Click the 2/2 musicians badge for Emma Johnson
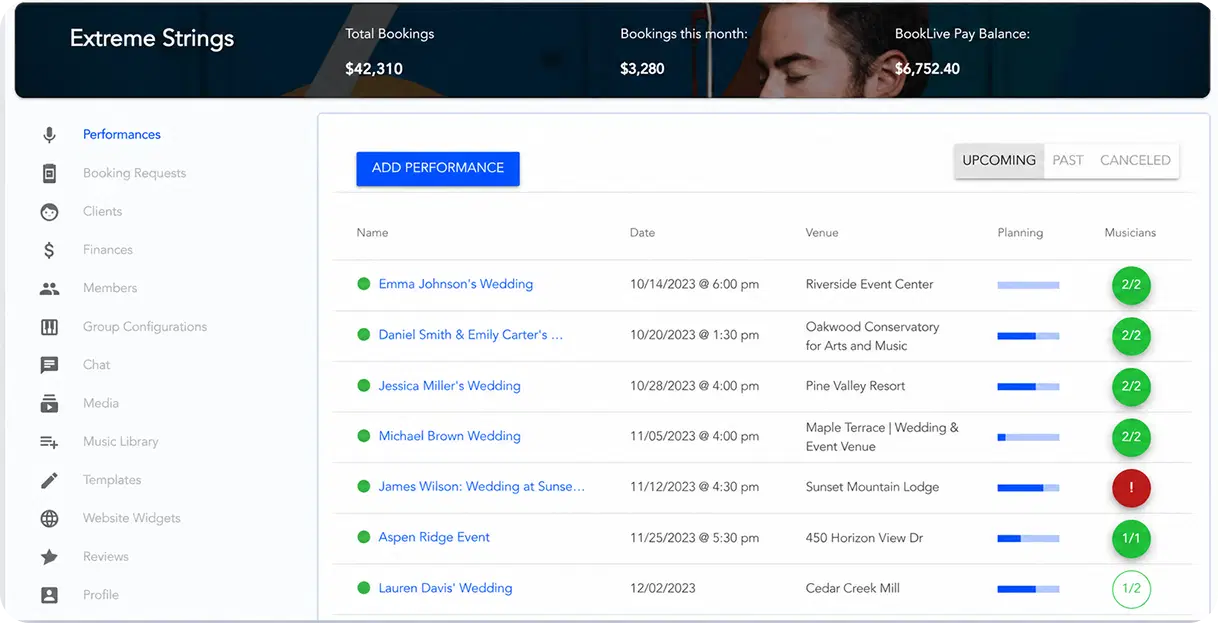The height and width of the screenshot is (623, 1218). pos(1131,285)
